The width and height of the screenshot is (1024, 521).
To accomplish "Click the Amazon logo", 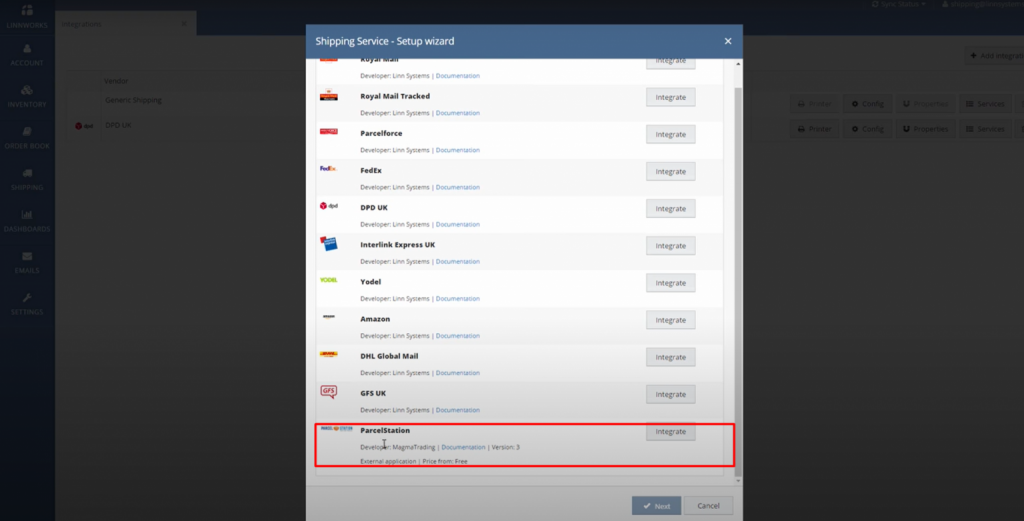I will pos(328,317).
